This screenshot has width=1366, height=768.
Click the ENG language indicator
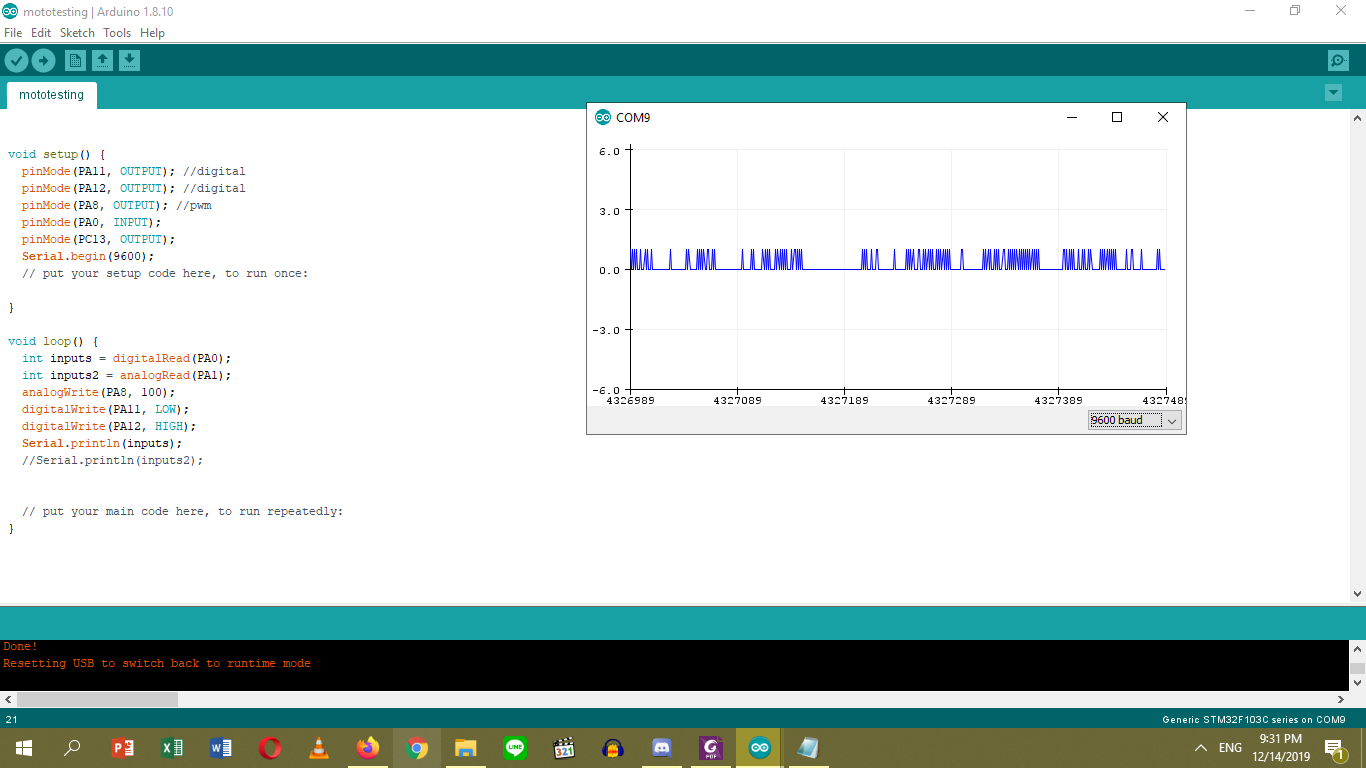tap(1230, 748)
